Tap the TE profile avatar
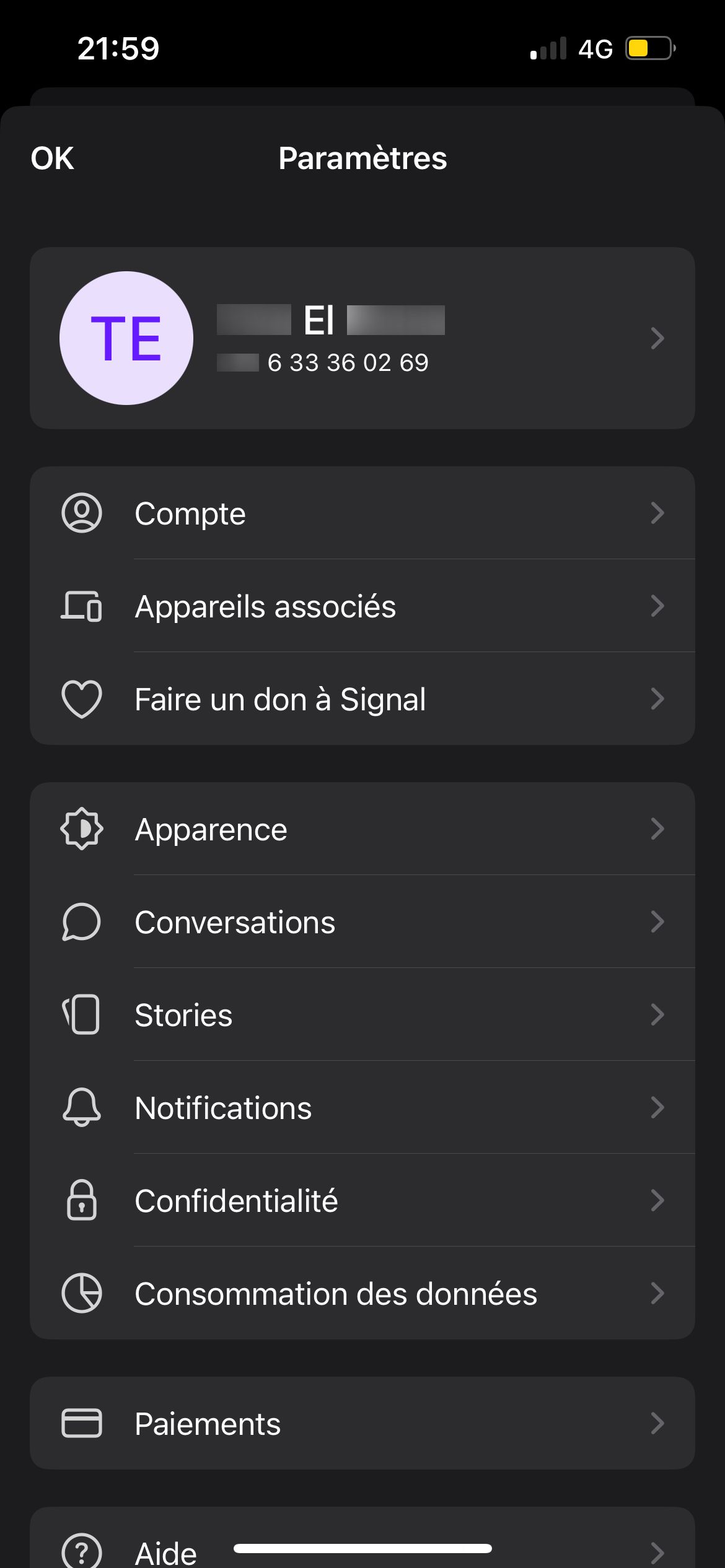This screenshot has height=1568, width=725. point(126,338)
